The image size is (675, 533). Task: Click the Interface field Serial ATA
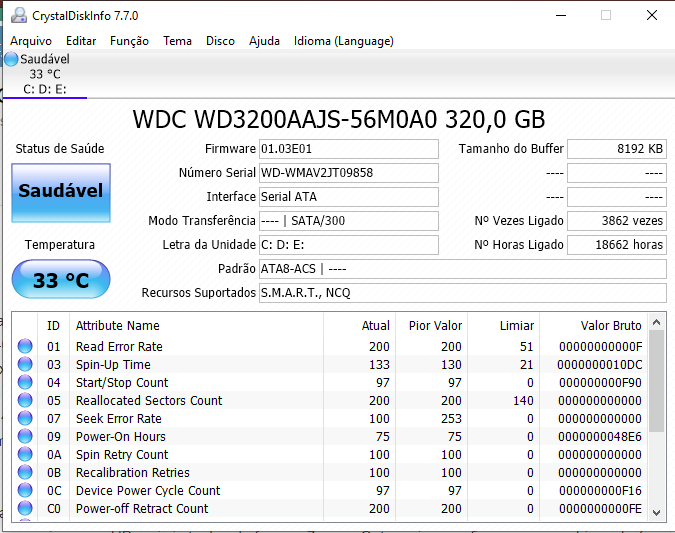click(349, 197)
